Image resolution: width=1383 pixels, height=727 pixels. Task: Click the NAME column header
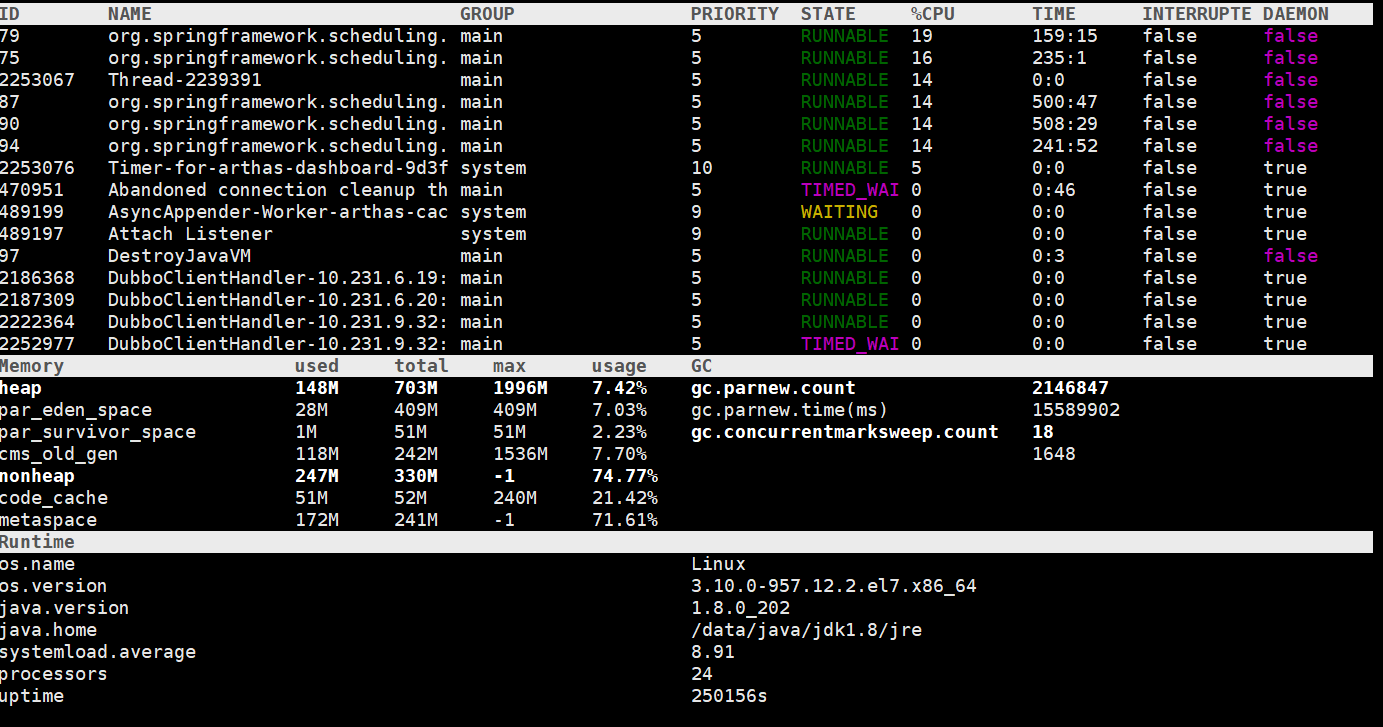(129, 13)
